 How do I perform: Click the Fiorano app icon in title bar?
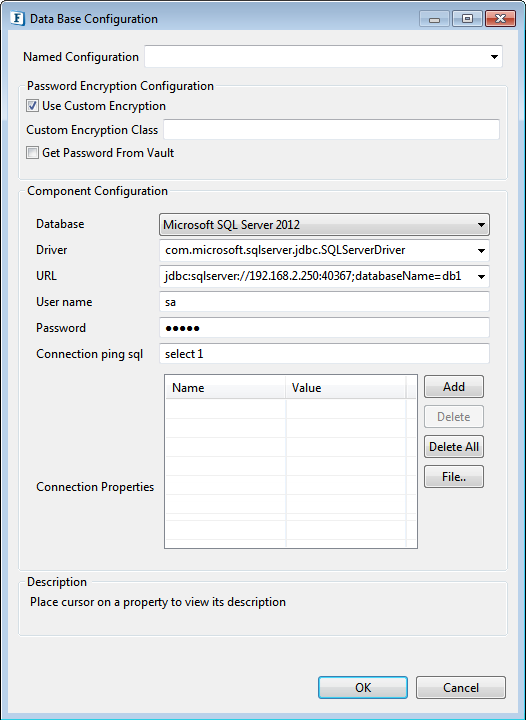[17, 19]
